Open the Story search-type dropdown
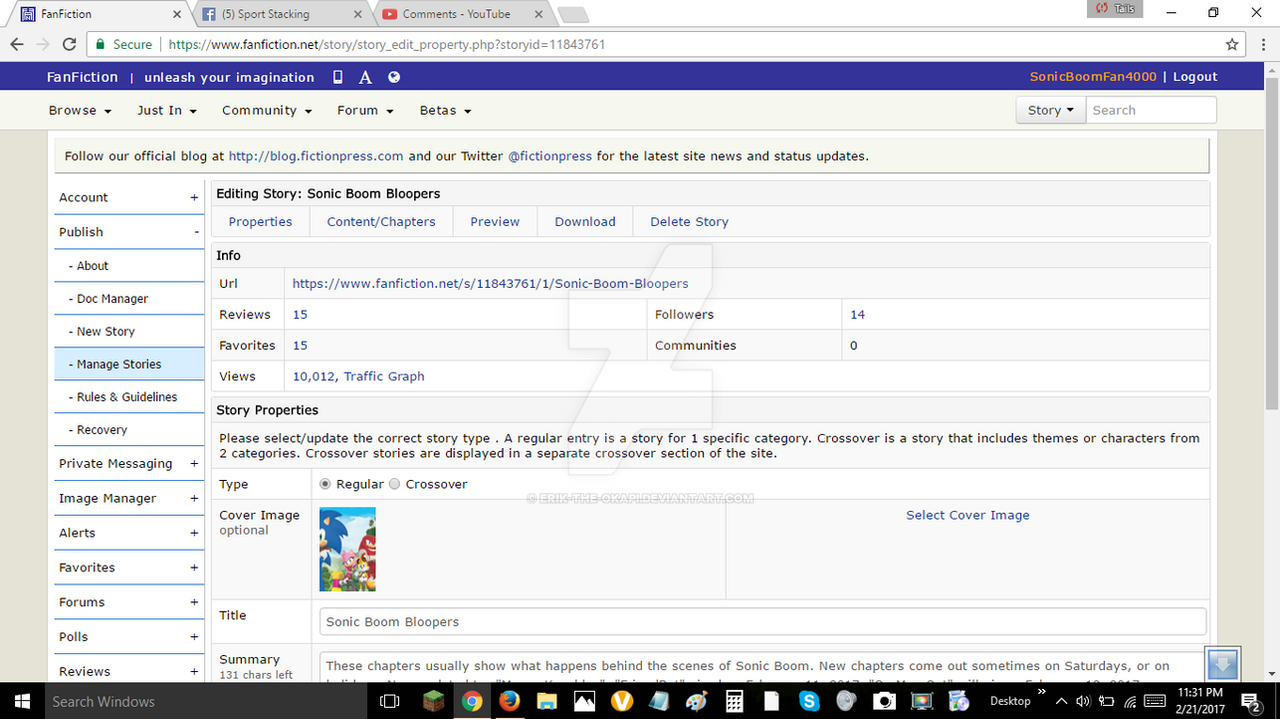 tap(1050, 110)
